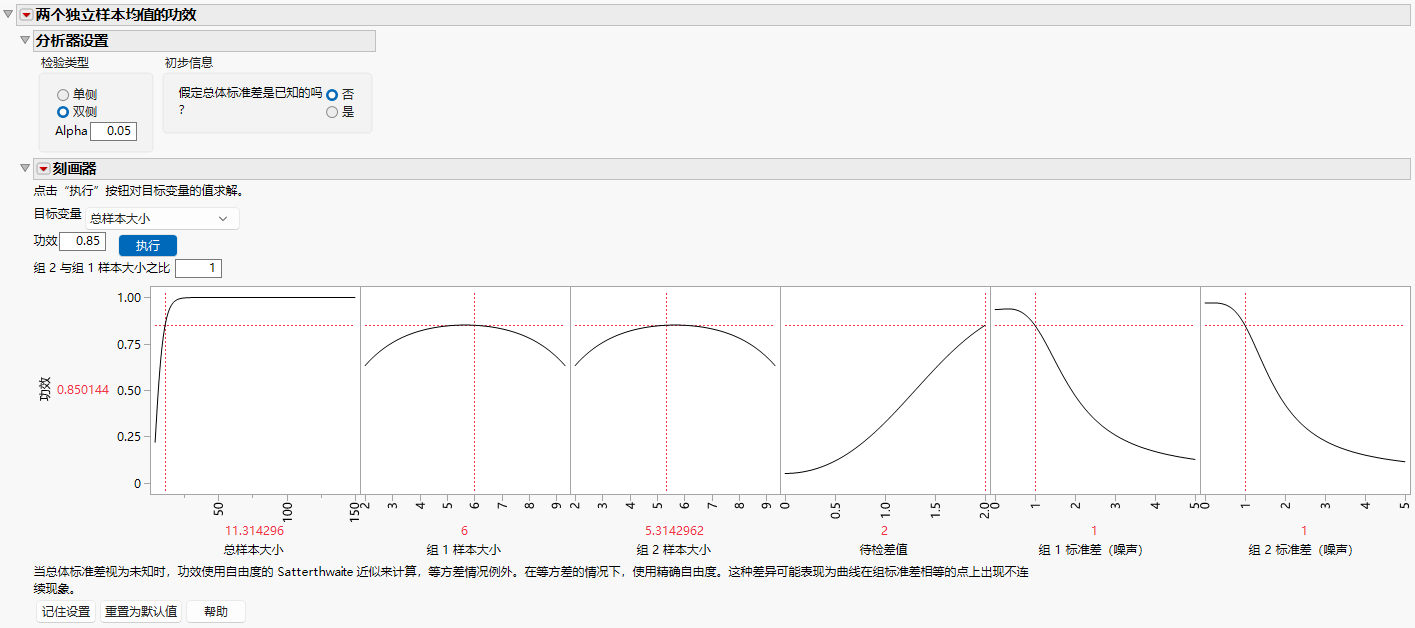Click the Alpha input field
The image size is (1415, 628).
pyautogui.click(x=114, y=131)
